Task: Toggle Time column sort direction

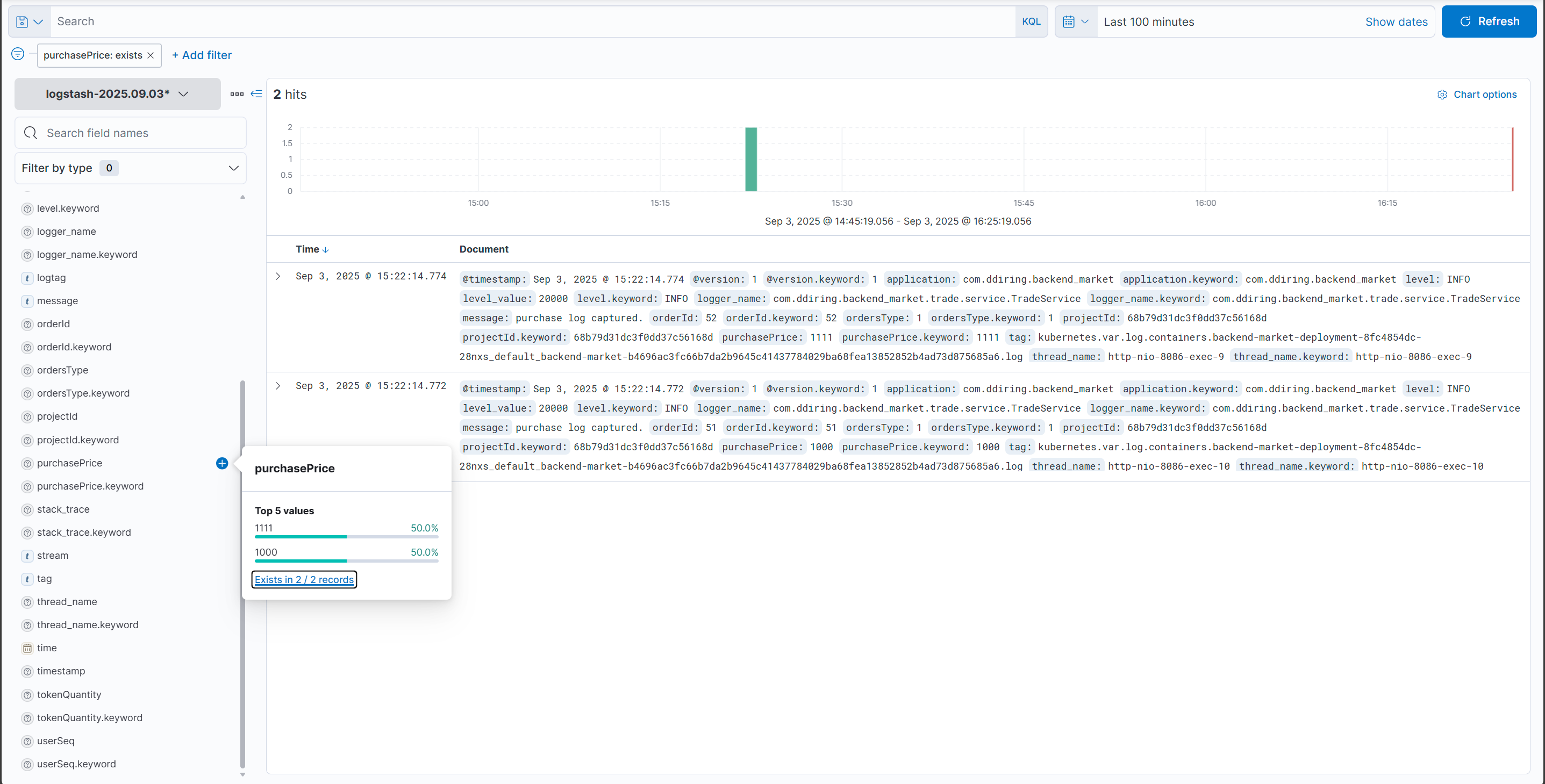Action: 325,249
